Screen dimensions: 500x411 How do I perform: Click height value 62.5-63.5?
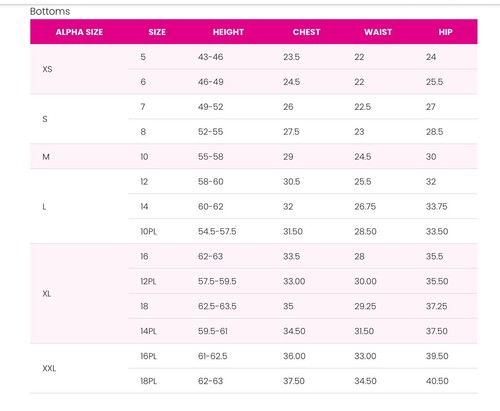(x=217, y=306)
